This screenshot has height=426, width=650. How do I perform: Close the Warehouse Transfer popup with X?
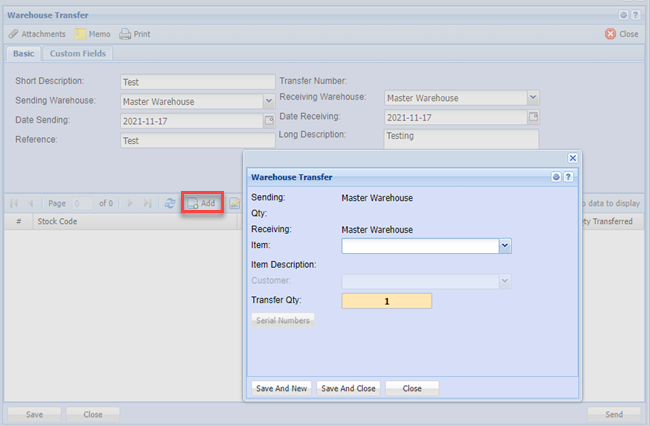(572, 158)
